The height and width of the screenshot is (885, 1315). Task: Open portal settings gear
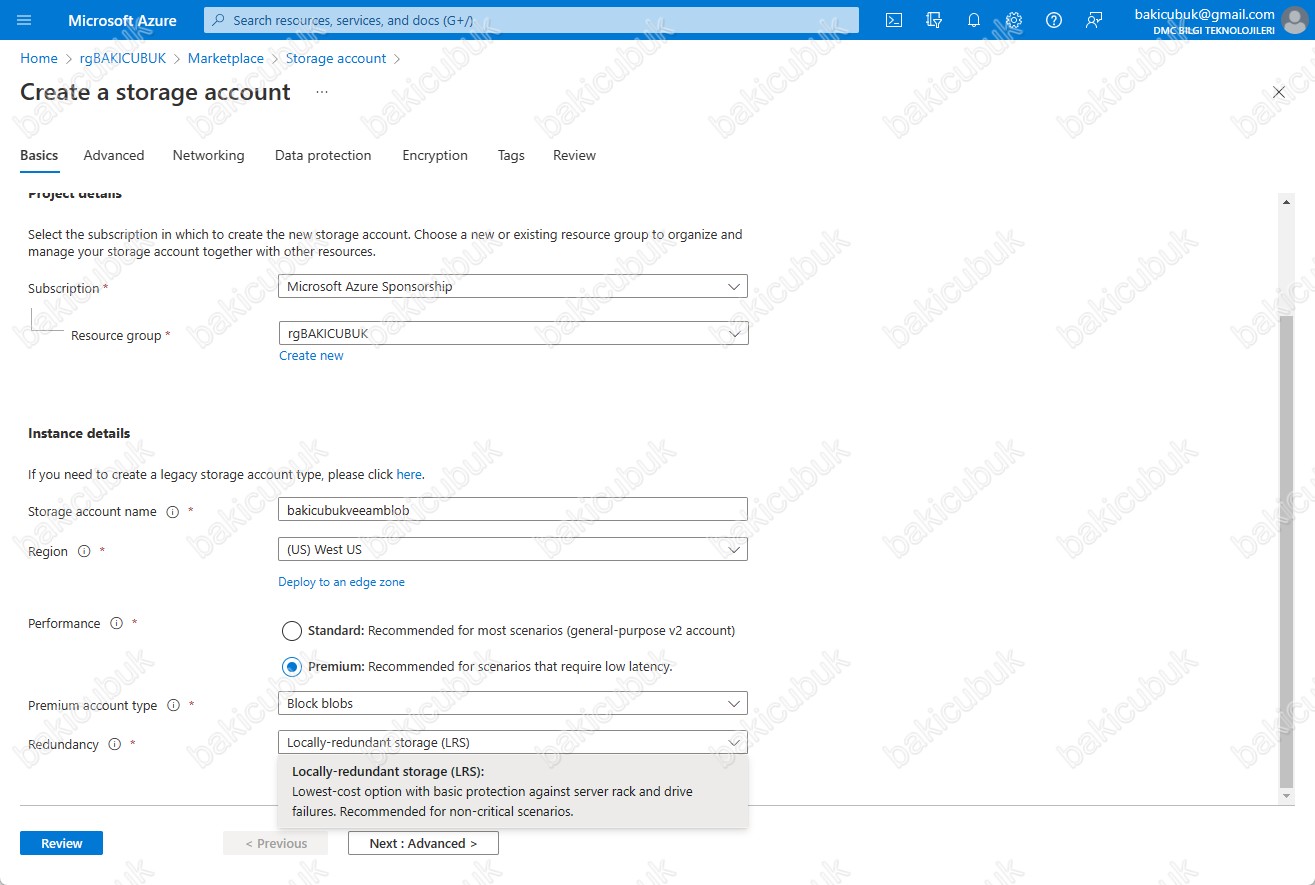point(1014,20)
